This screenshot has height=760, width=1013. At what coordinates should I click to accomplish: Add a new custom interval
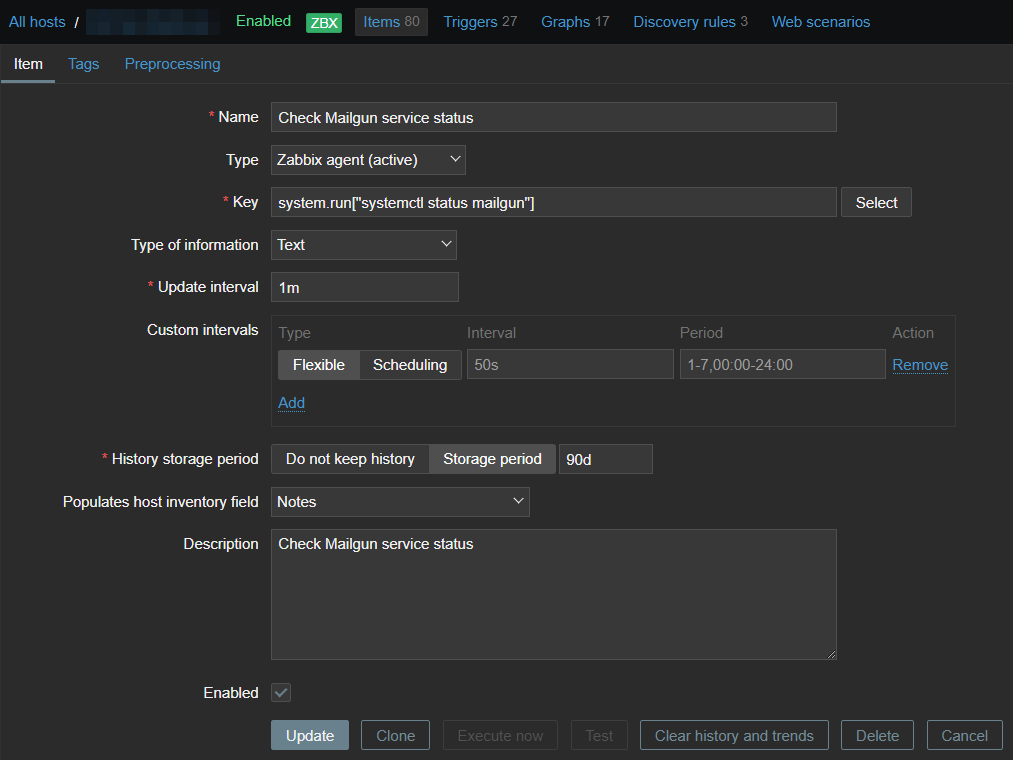[x=291, y=403]
